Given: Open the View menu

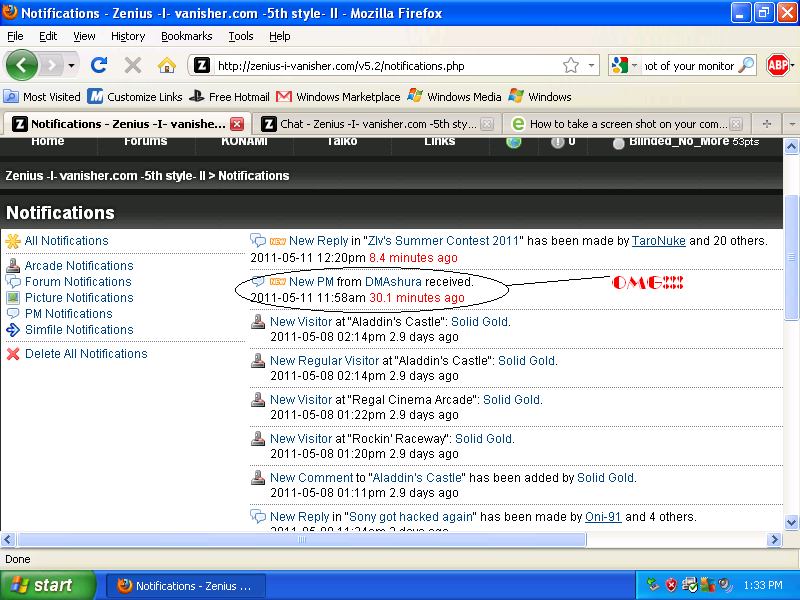Looking at the screenshot, I should coord(84,36).
